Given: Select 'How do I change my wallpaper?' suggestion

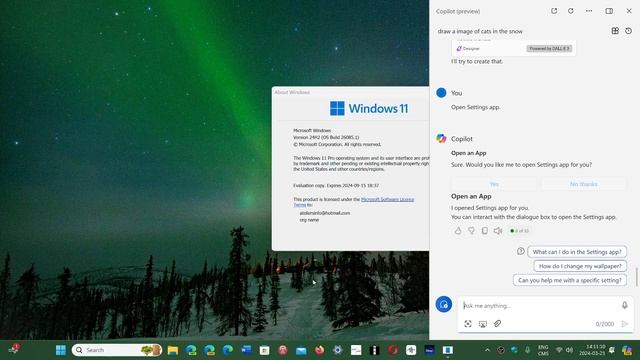Looking at the screenshot, I should pos(580,266).
